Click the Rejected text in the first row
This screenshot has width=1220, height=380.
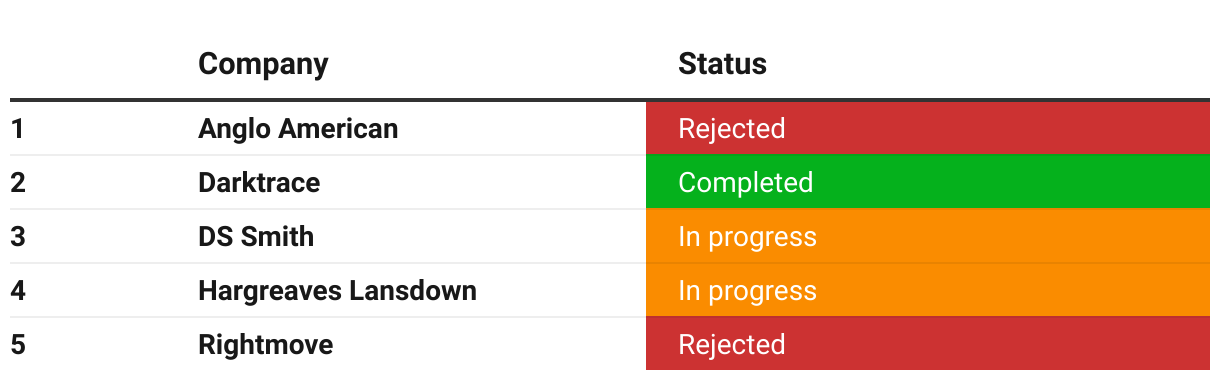tap(731, 129)
